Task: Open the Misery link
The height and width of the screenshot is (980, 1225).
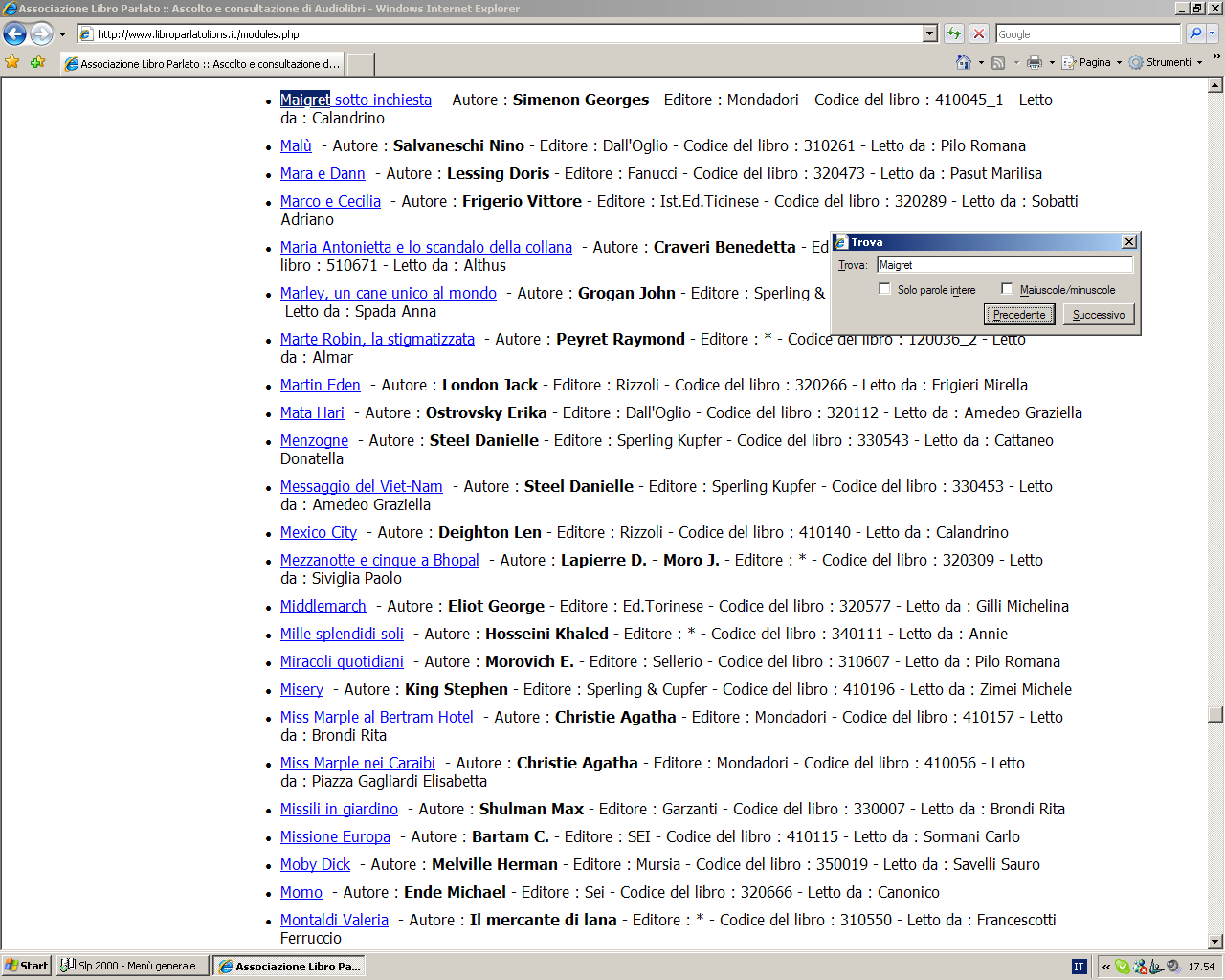Action: pos(302,689)
